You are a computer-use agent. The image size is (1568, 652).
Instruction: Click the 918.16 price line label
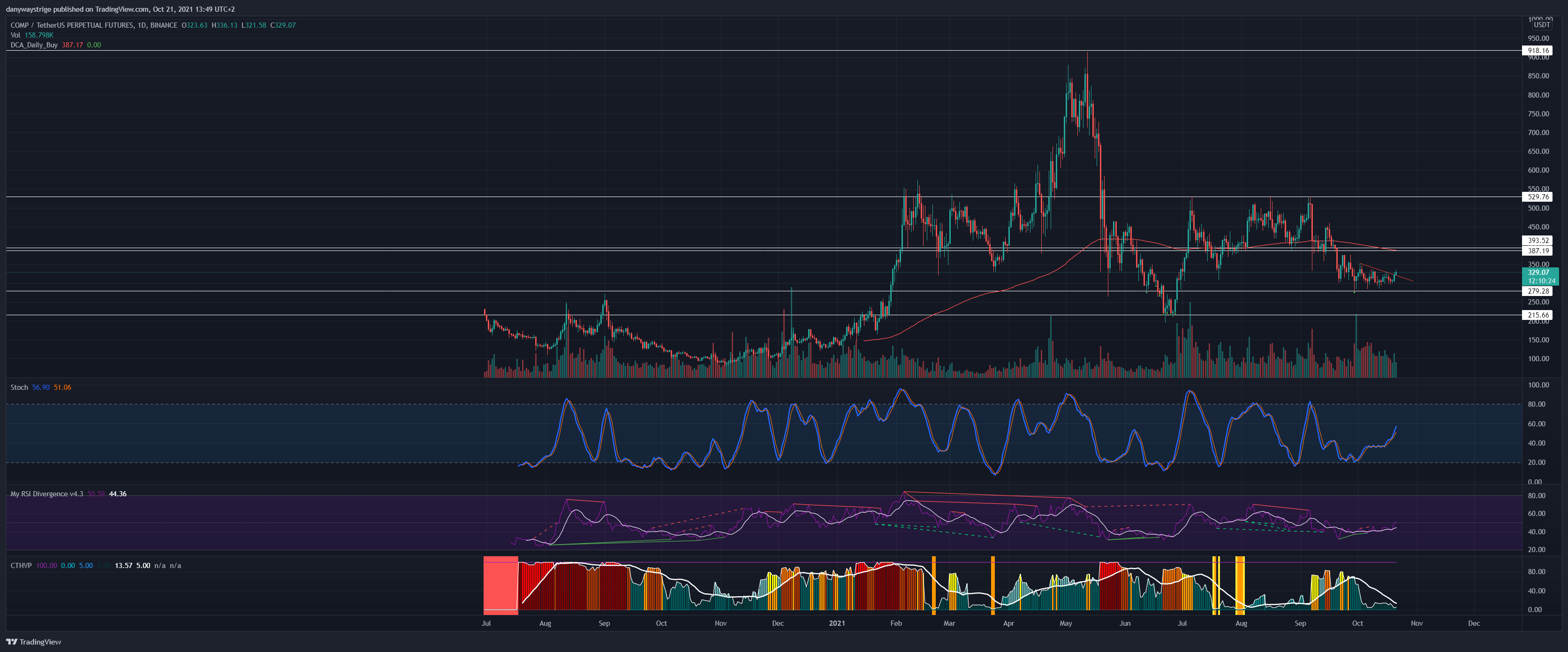tap(1538, 51)
